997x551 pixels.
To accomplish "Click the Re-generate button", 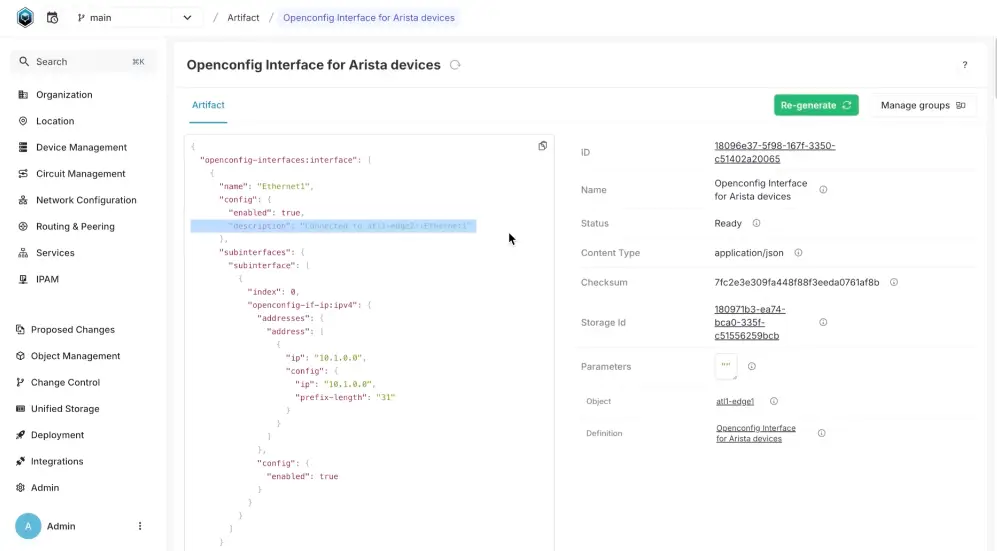I will tap(816, 105).
